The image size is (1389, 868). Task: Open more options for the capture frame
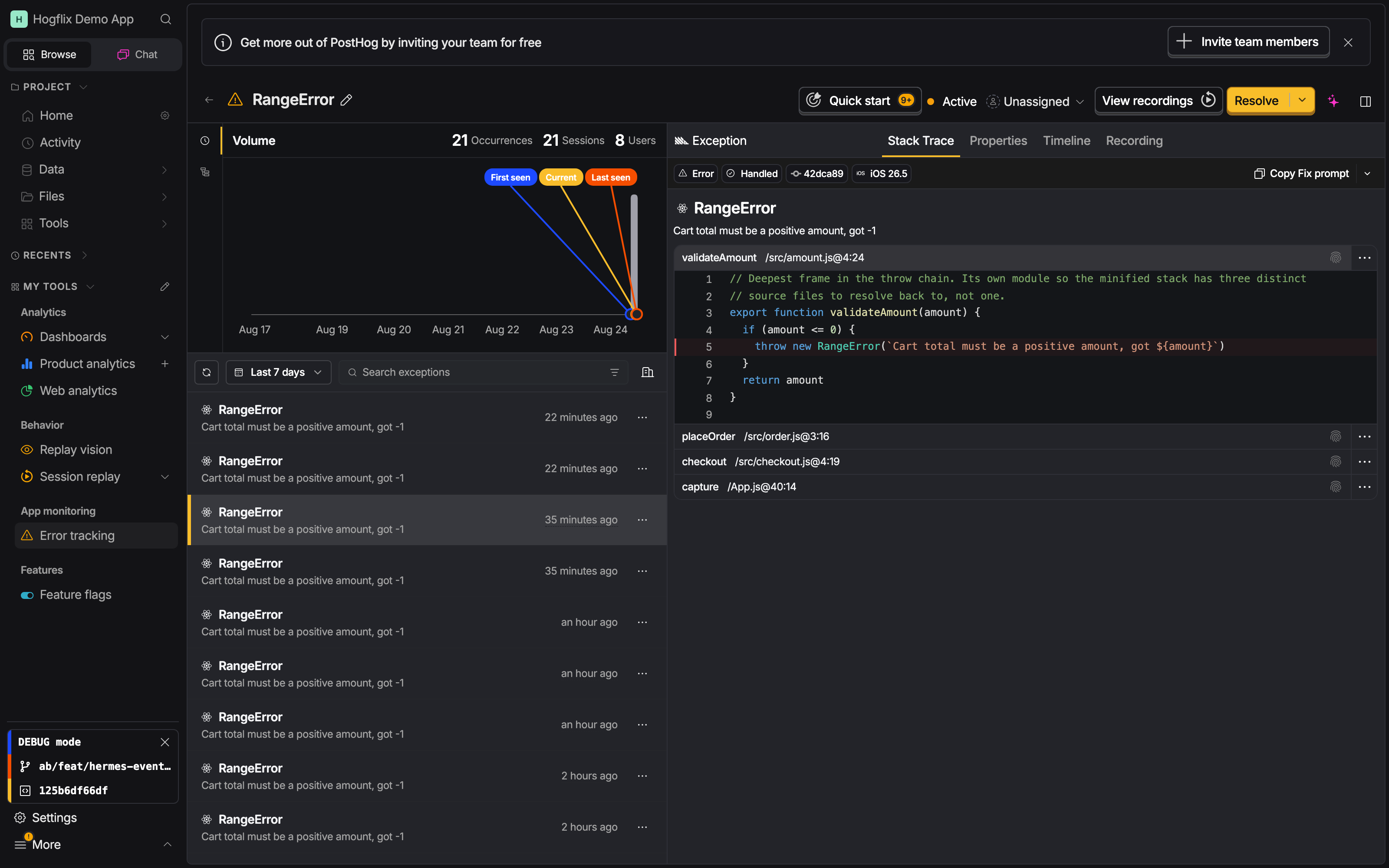[1364, 487]
